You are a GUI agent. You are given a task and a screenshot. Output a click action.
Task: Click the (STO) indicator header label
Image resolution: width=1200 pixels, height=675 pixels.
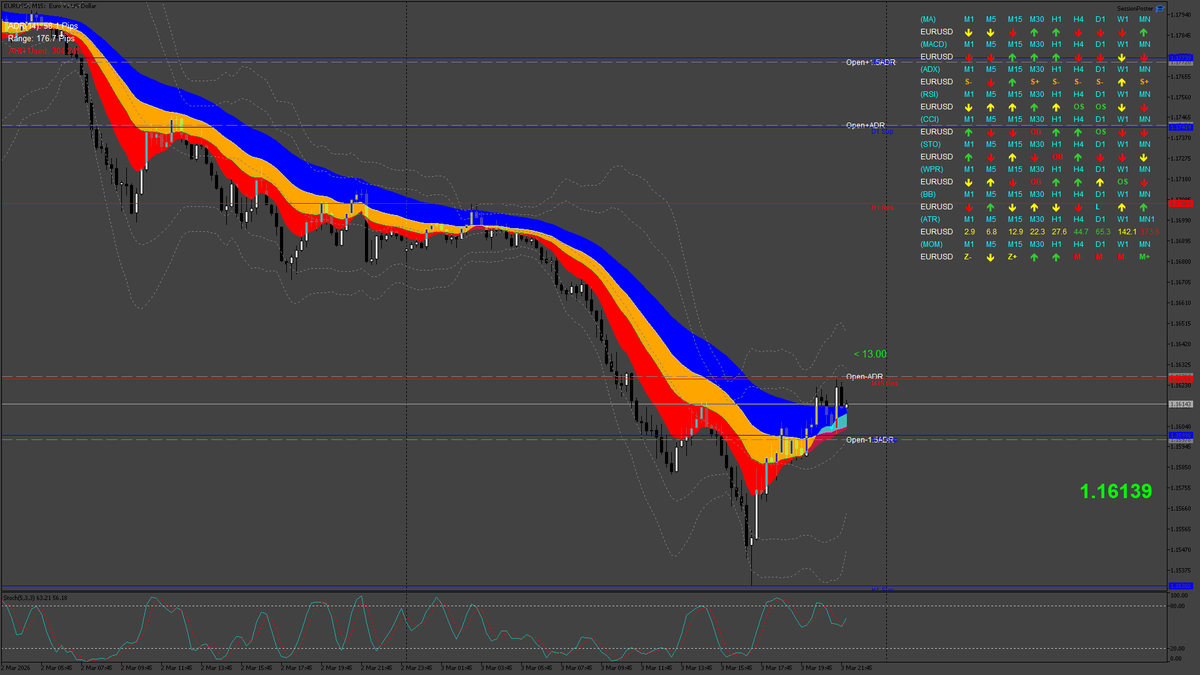click(x=931, y=144)
